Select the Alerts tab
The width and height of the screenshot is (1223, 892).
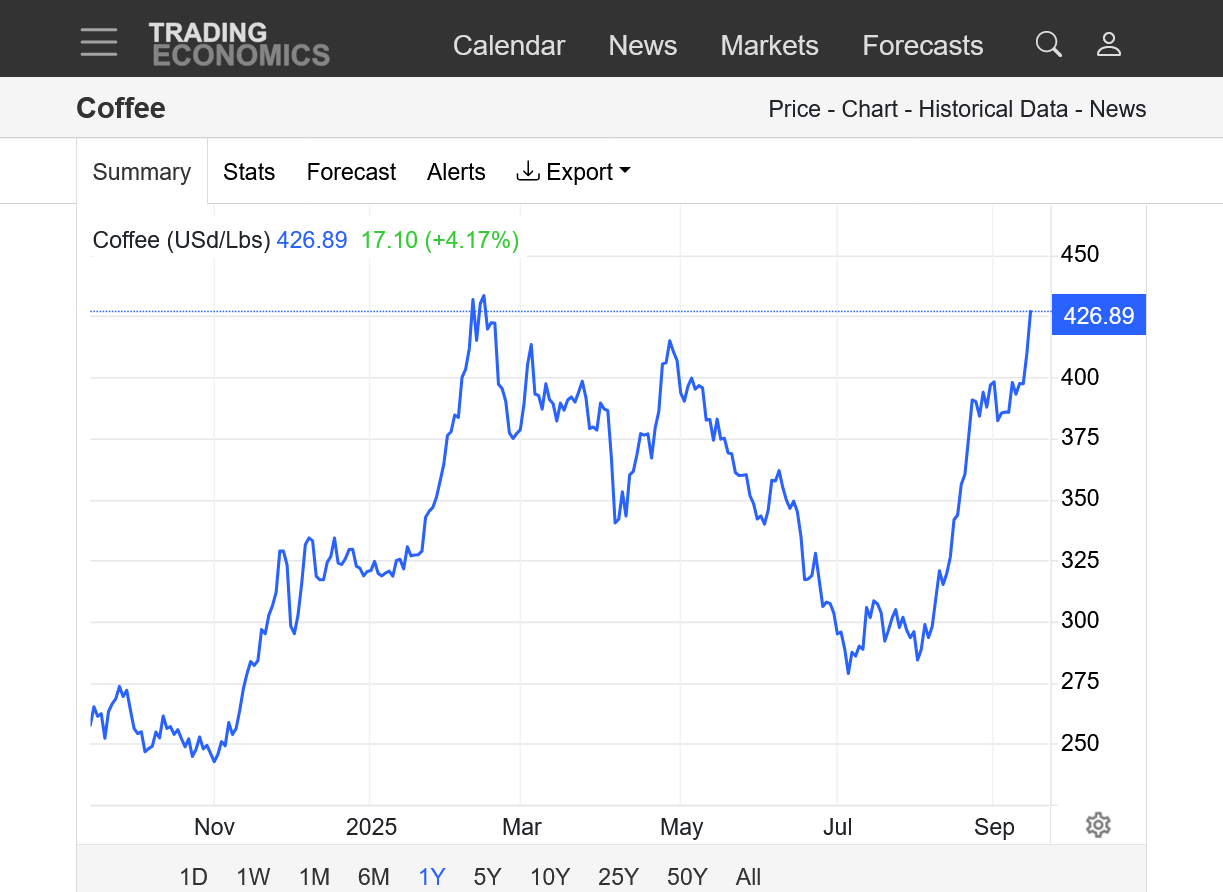(456, 172)
